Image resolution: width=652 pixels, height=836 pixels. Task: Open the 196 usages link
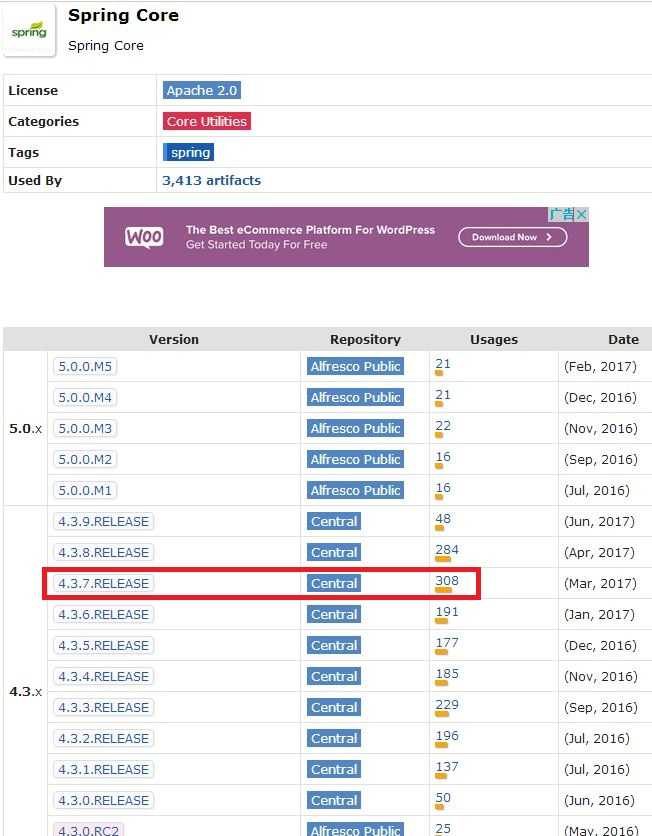coord(447,735)
